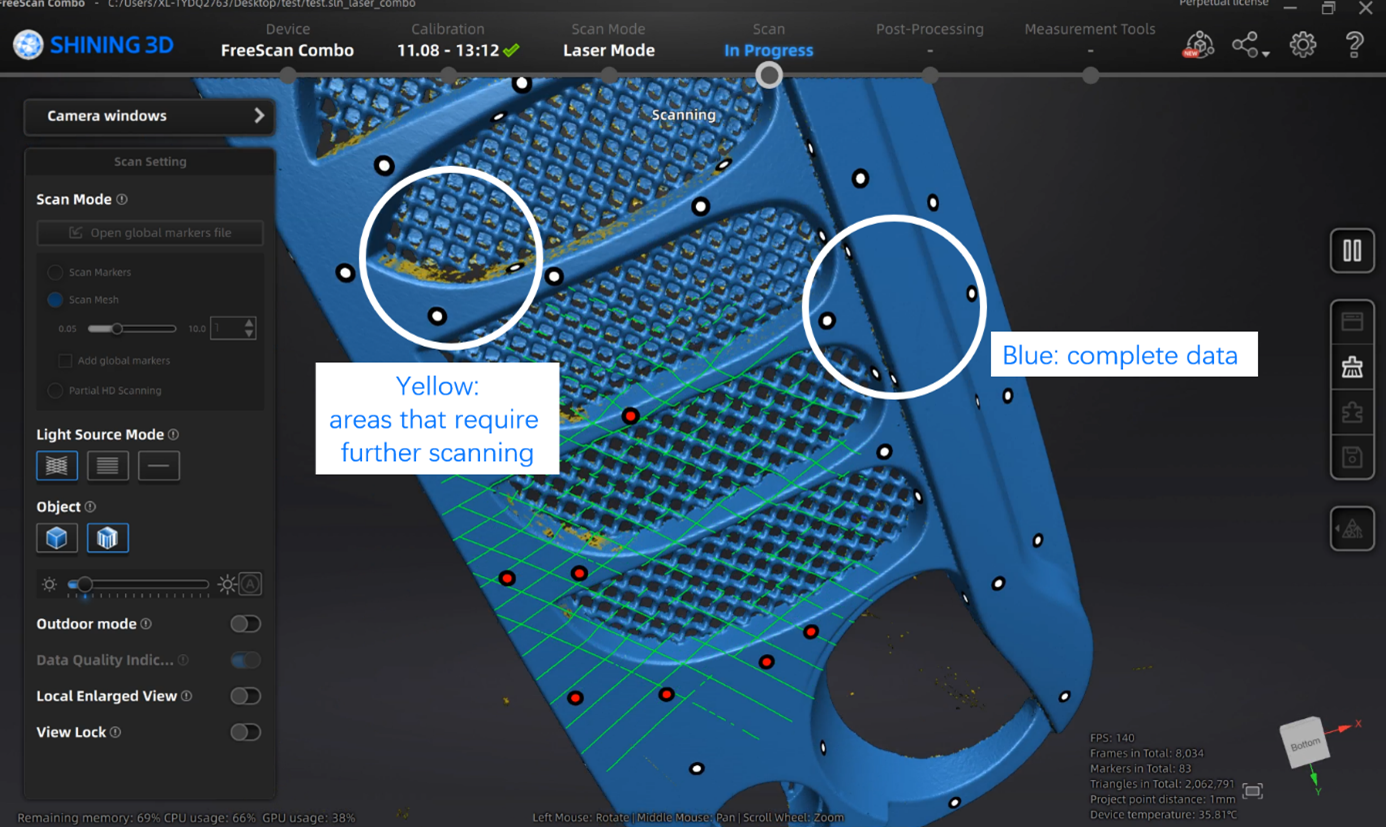Viewport: 1386px width, 827px height.
Task: Select the parallel laser lines light source
Action: click(107, 466)
